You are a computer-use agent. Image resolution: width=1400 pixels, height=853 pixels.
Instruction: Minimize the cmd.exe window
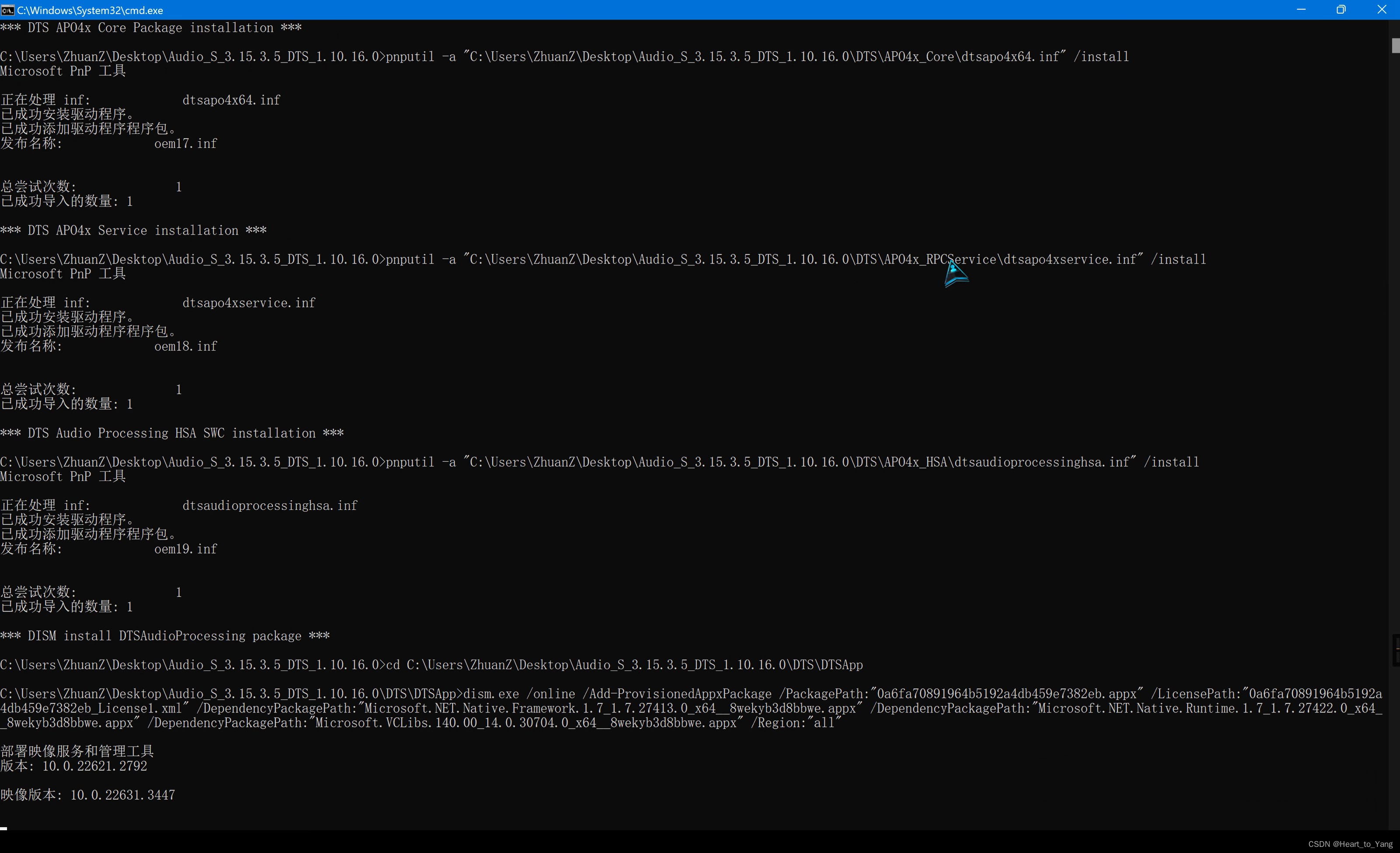tap(1301, 10)
